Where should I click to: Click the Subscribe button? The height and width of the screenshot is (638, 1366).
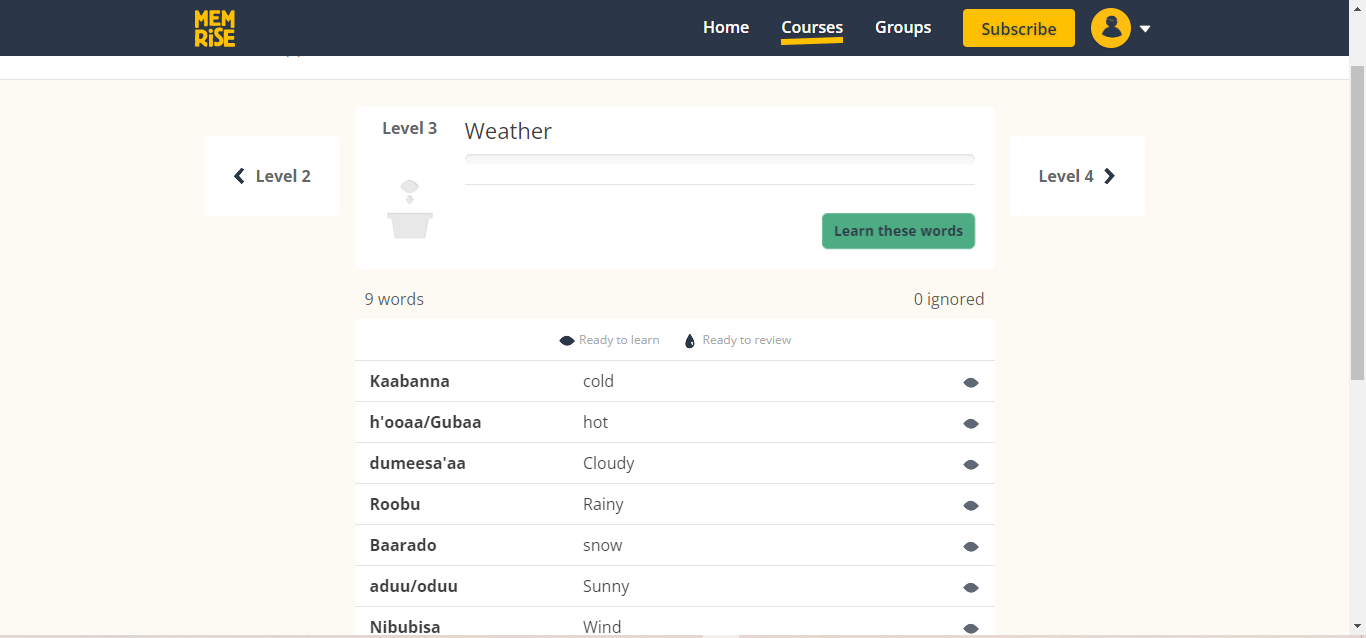coord(1018,28)
